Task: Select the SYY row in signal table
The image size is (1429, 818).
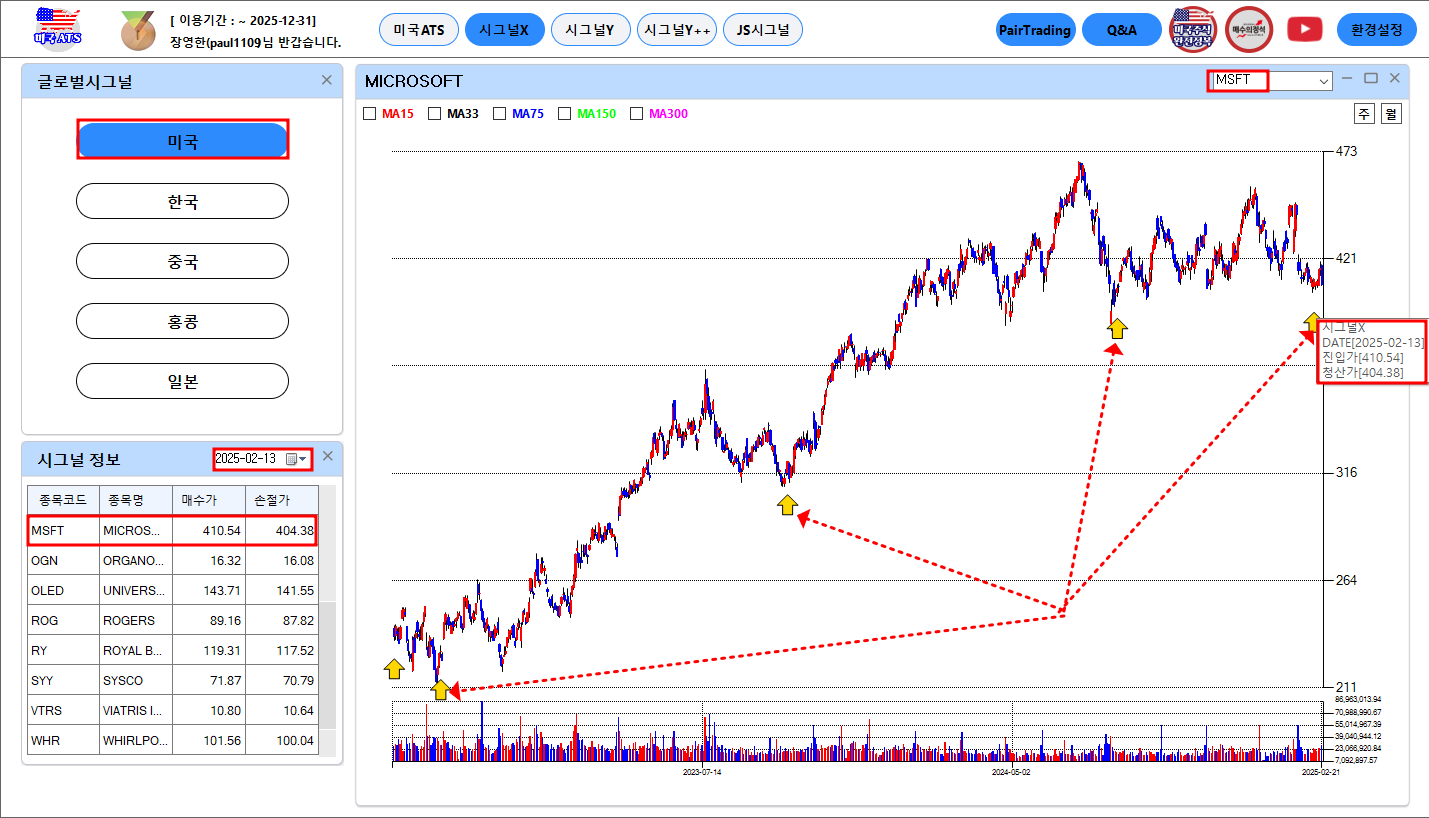Action: point(173,680)
